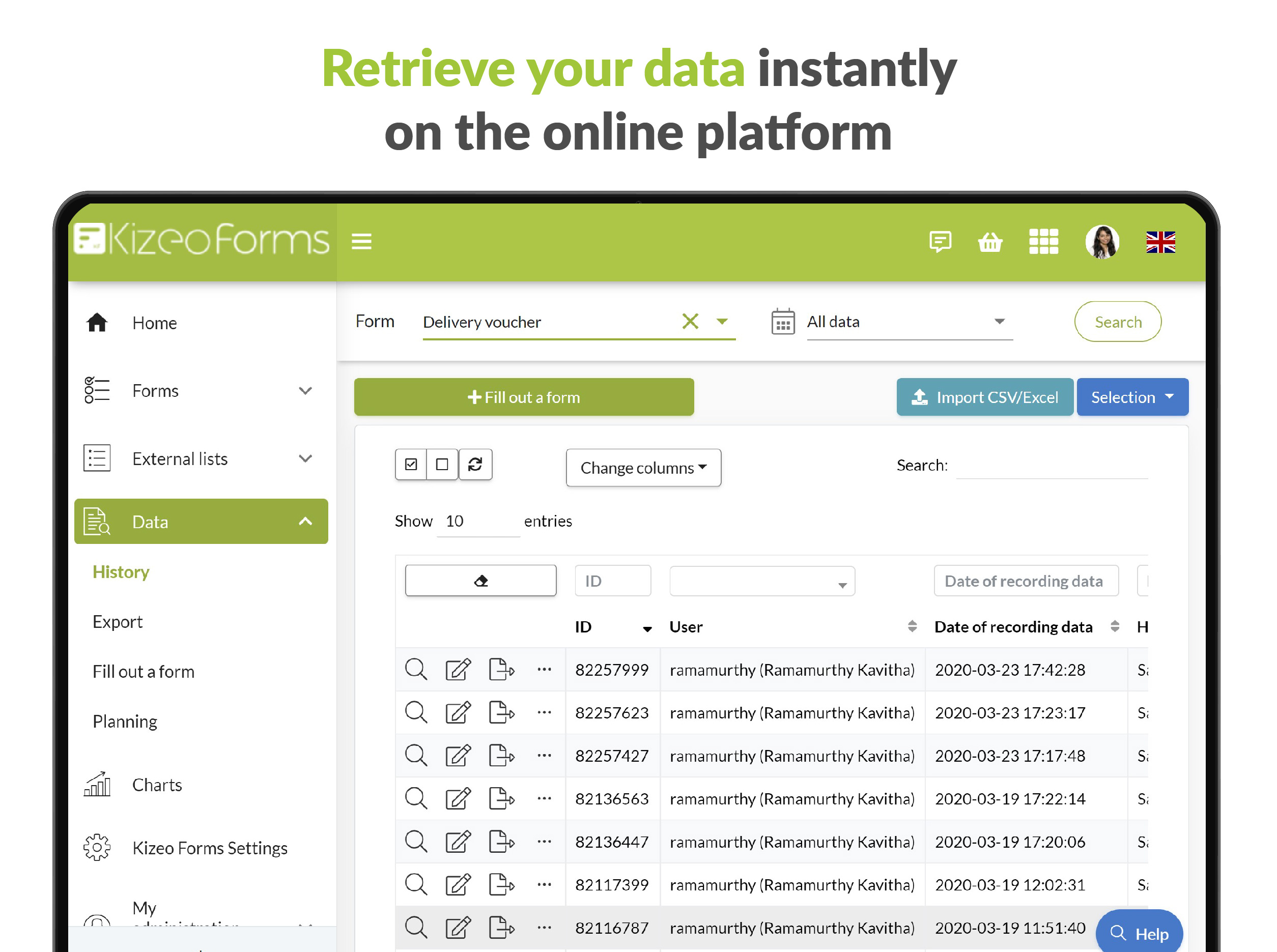1277x952 pixels.
Task: Open Planning under Data
Action: click(x=125, y=722)
